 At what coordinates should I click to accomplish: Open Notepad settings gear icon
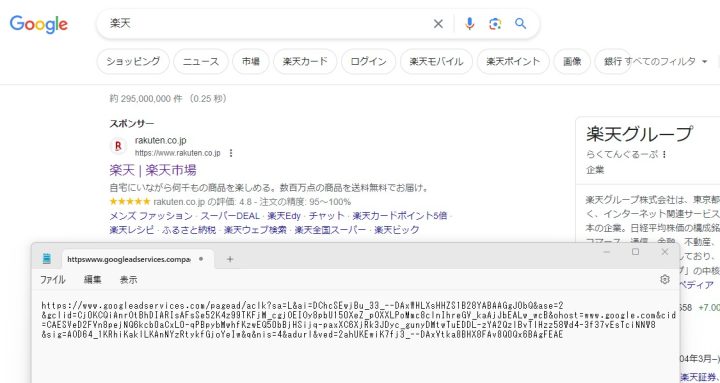coord(664,279)
